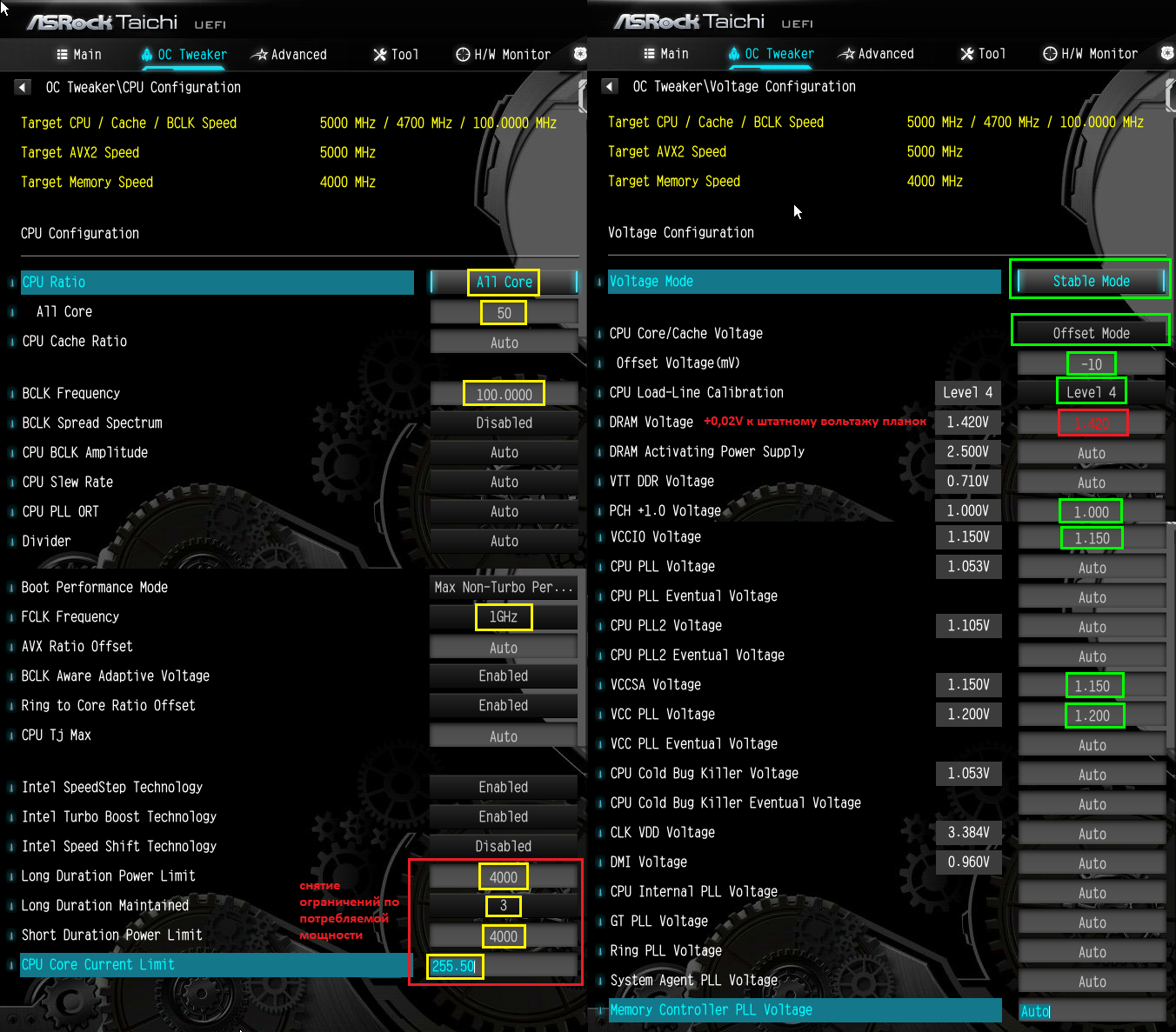Image resolution: width=1176 pixels, height=1032 pixels.
Task: Open H/W Monitor tab on Voltage Configuration screen
Action: click(x=1090, y=54)
